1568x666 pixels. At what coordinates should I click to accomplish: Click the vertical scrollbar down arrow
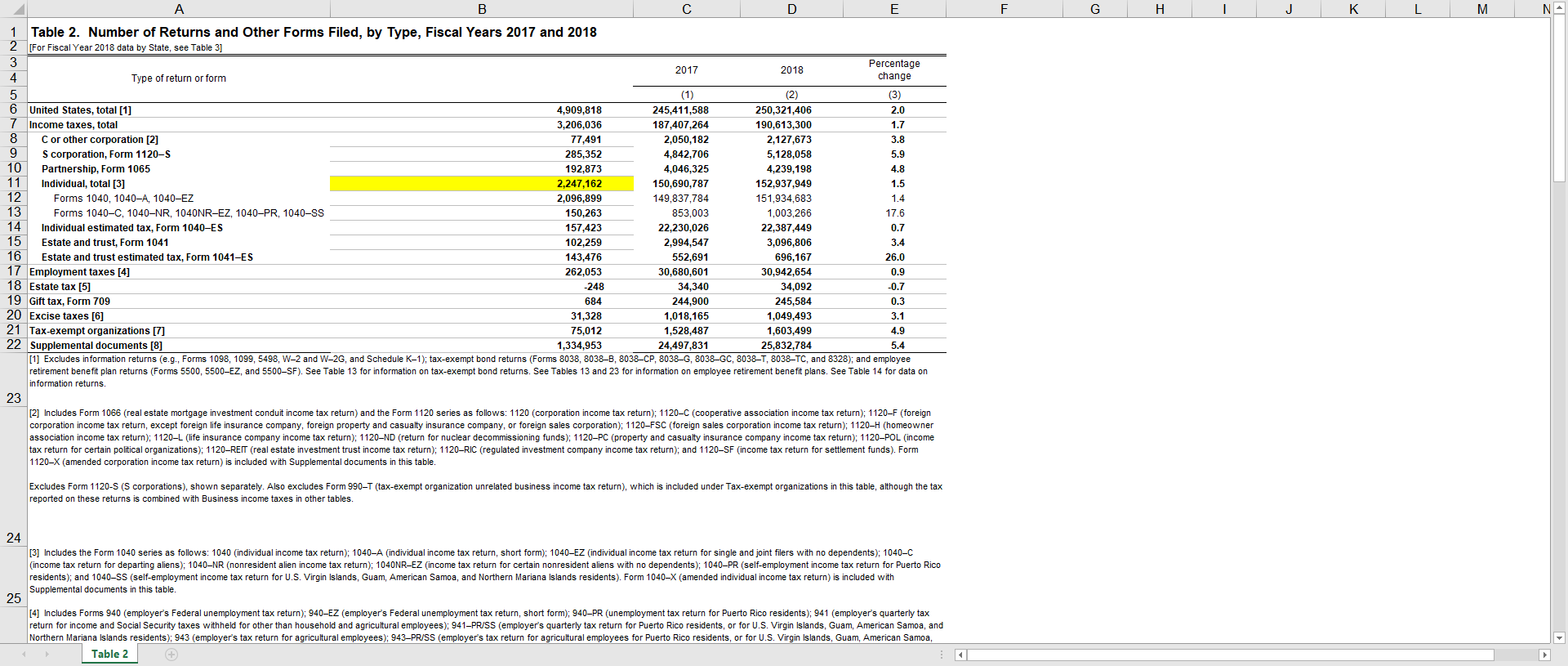point(1559,637)
